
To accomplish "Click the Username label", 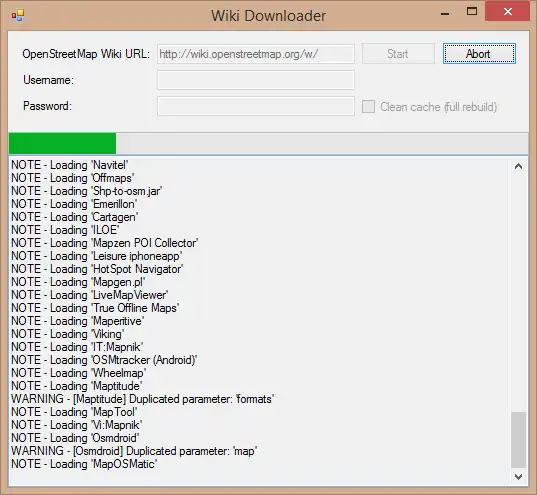I will tap(48, 80).
